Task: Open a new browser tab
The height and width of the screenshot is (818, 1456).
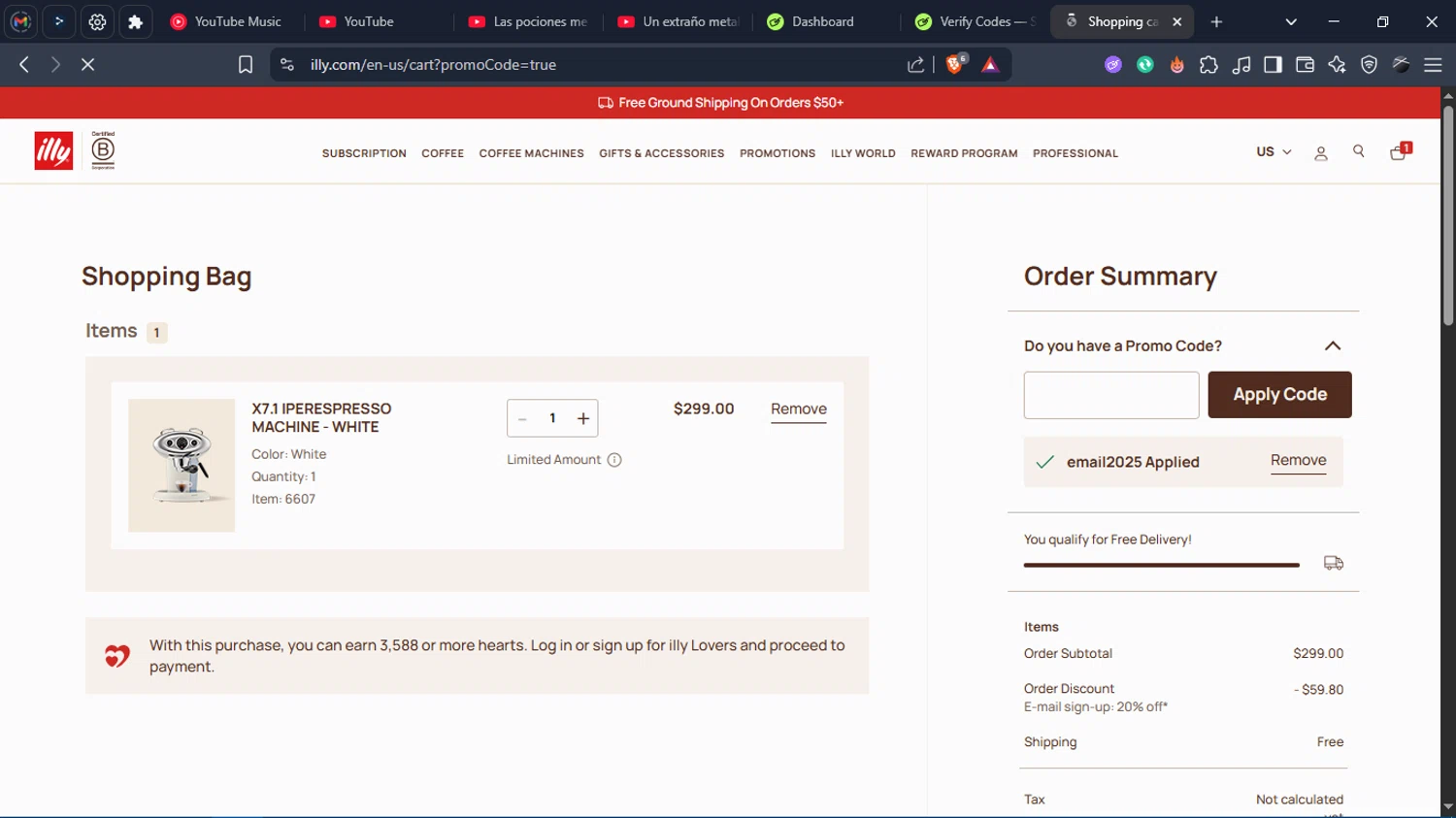Action: 1216,21
